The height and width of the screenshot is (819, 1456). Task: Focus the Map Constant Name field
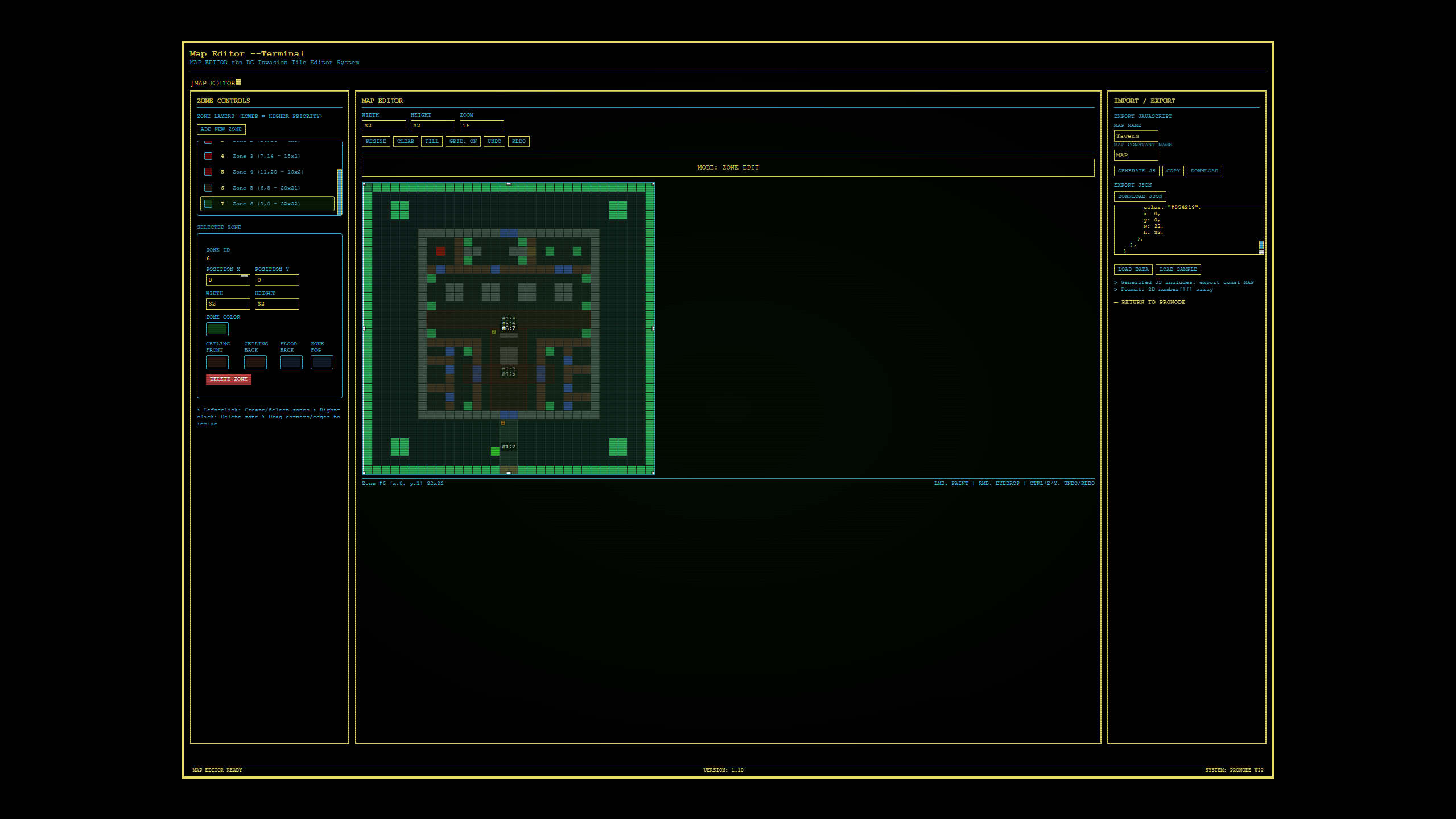tap(1136, 155)
